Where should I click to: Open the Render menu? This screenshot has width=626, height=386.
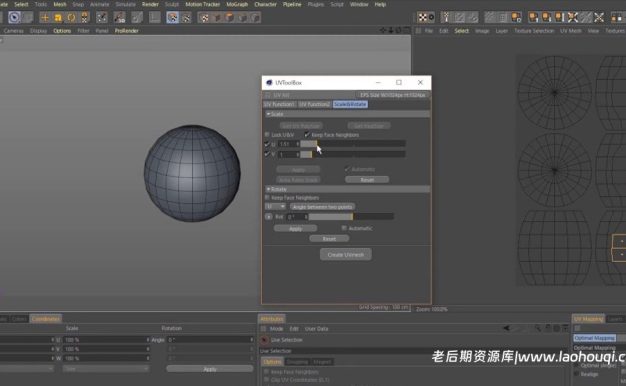pos(151,4)
